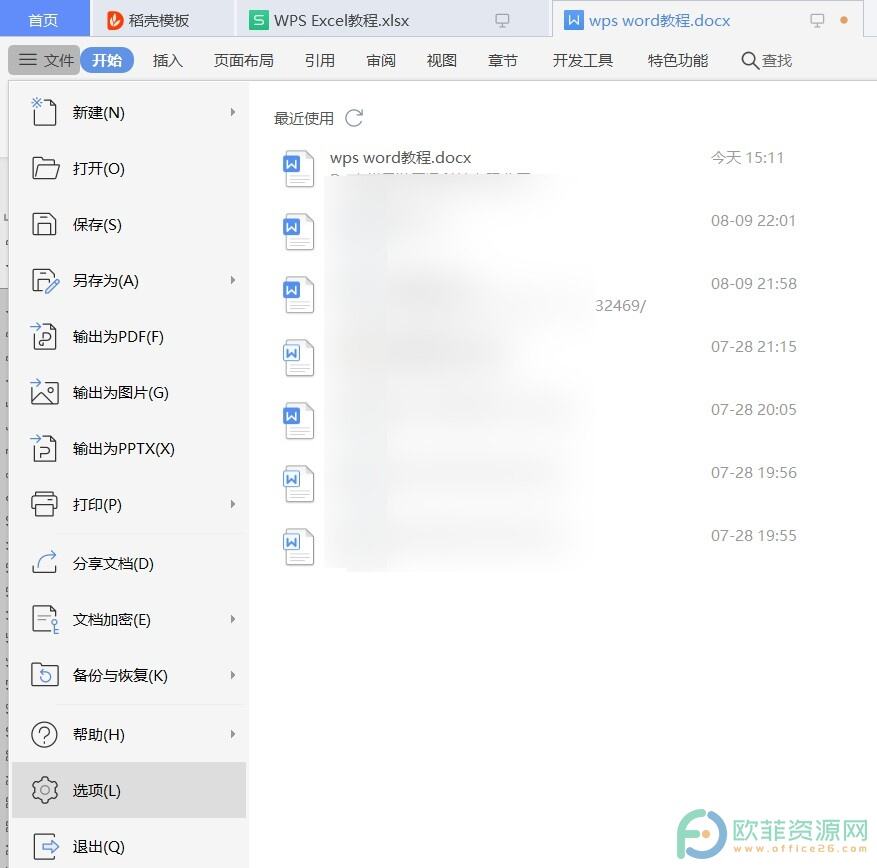Save the document using 保存(S)
877x868 pixels.
97,224
